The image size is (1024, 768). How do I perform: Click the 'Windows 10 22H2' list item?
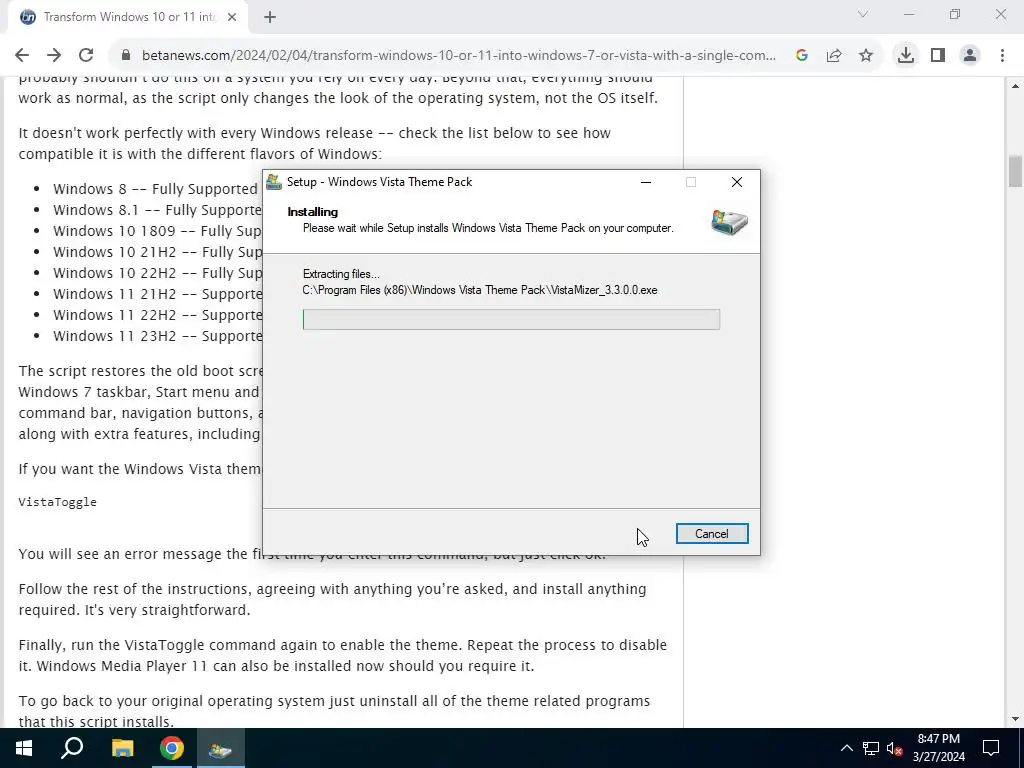(x=157, y=272)
